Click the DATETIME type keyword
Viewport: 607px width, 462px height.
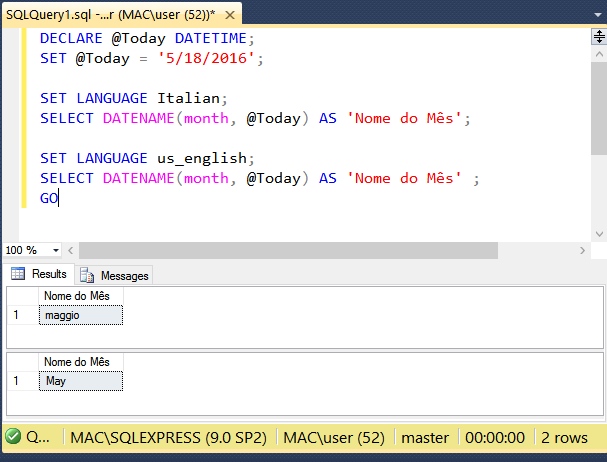tap(211, 38)
